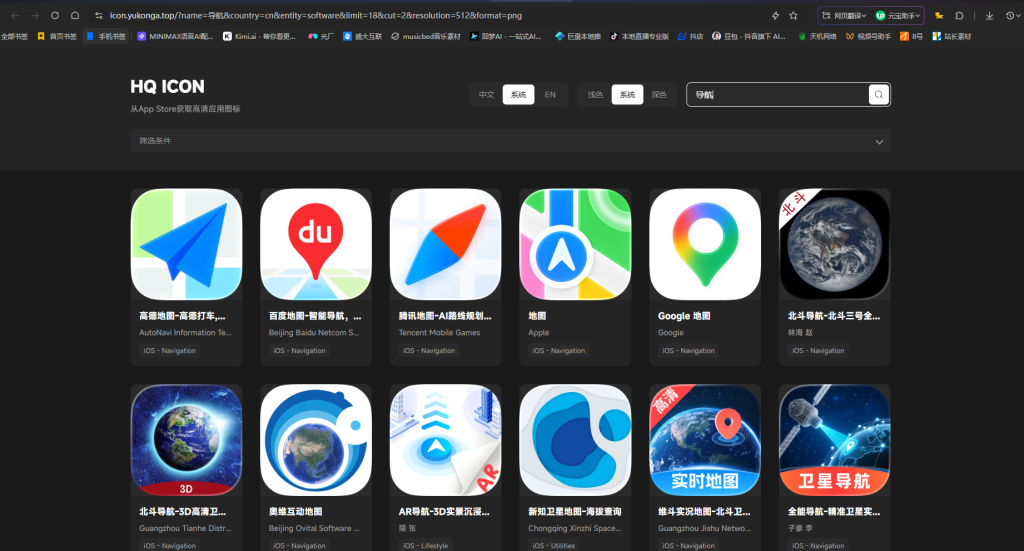This screenshot has height=551, width=1024.
Task: Click the 百度地图-智能导航 title text
Action: pyautogui.click(x=315, y=316)
